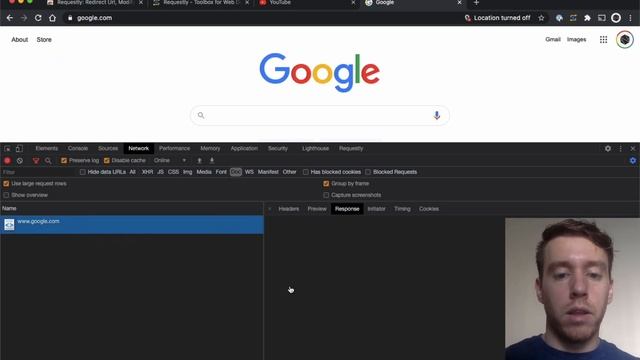Show the Cookies tab of request
Viewport: 640px width, 360px height.
point(429,209)
